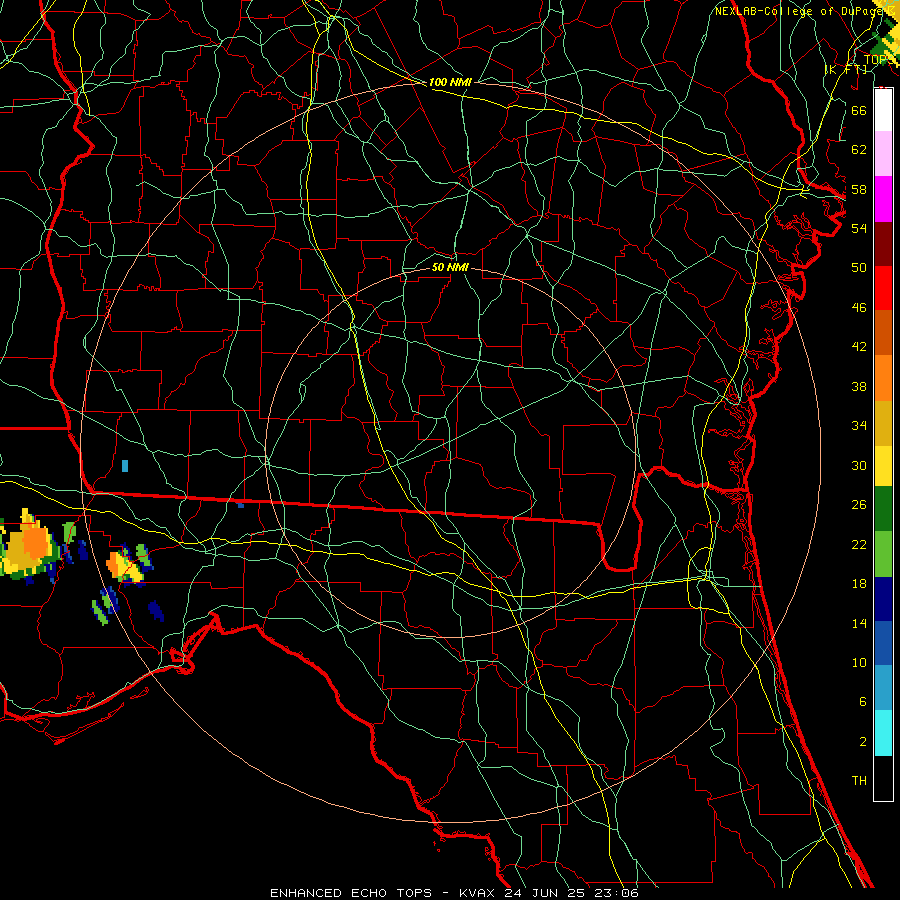Image resolution: width=900 pixels, height=900 pixels.
Task: Click the TH legend label
Action: [859, 781]
